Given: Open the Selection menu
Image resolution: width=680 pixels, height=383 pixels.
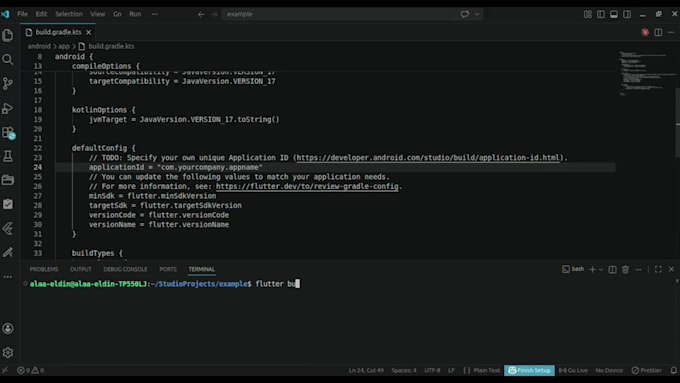Looking at the screenshot, I should [x=69, y=14].
